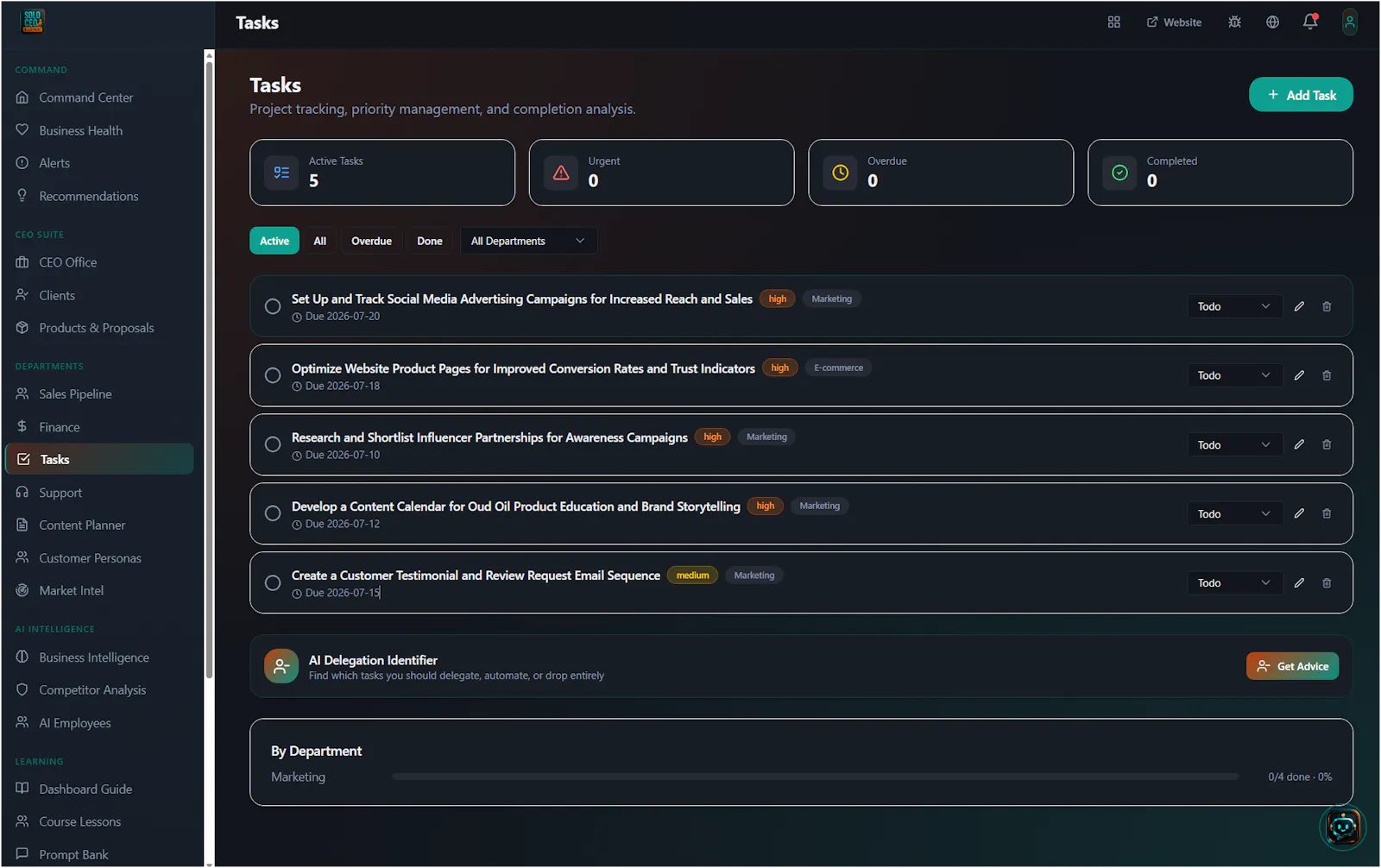Open Finance in sidebar
Viewport: 1381px width, 868px height.
99,427
